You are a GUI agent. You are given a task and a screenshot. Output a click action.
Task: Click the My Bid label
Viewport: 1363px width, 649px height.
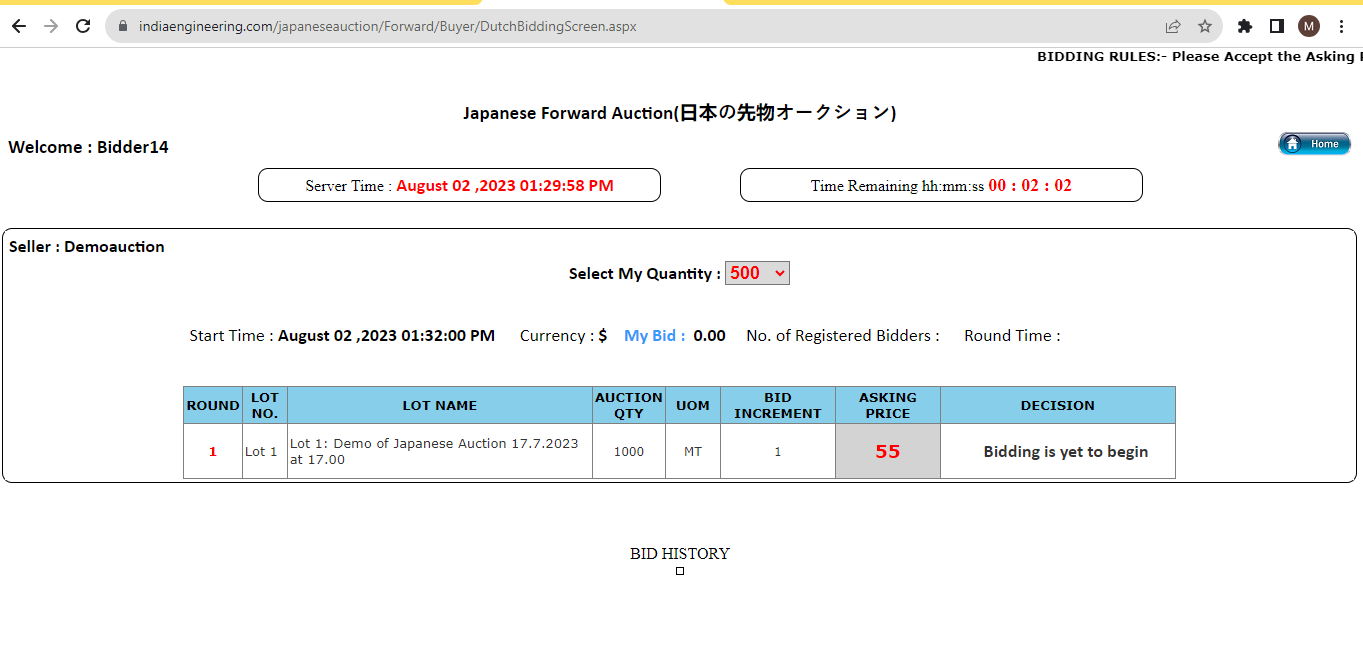point(655,336)
